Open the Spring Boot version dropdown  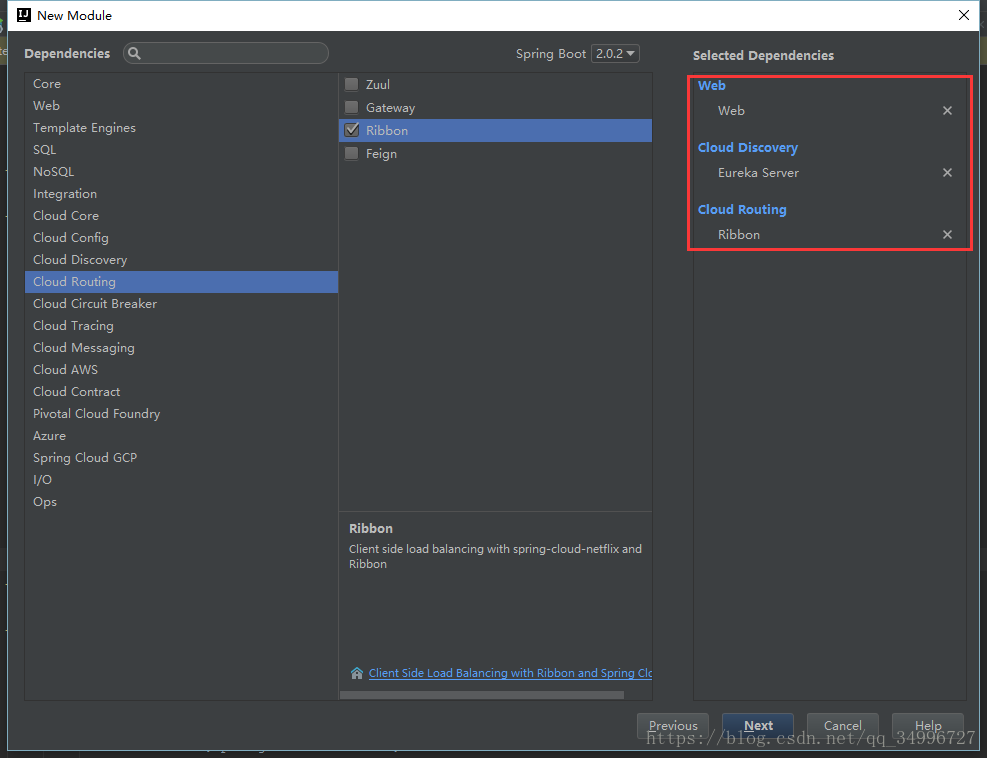point(615,54)
